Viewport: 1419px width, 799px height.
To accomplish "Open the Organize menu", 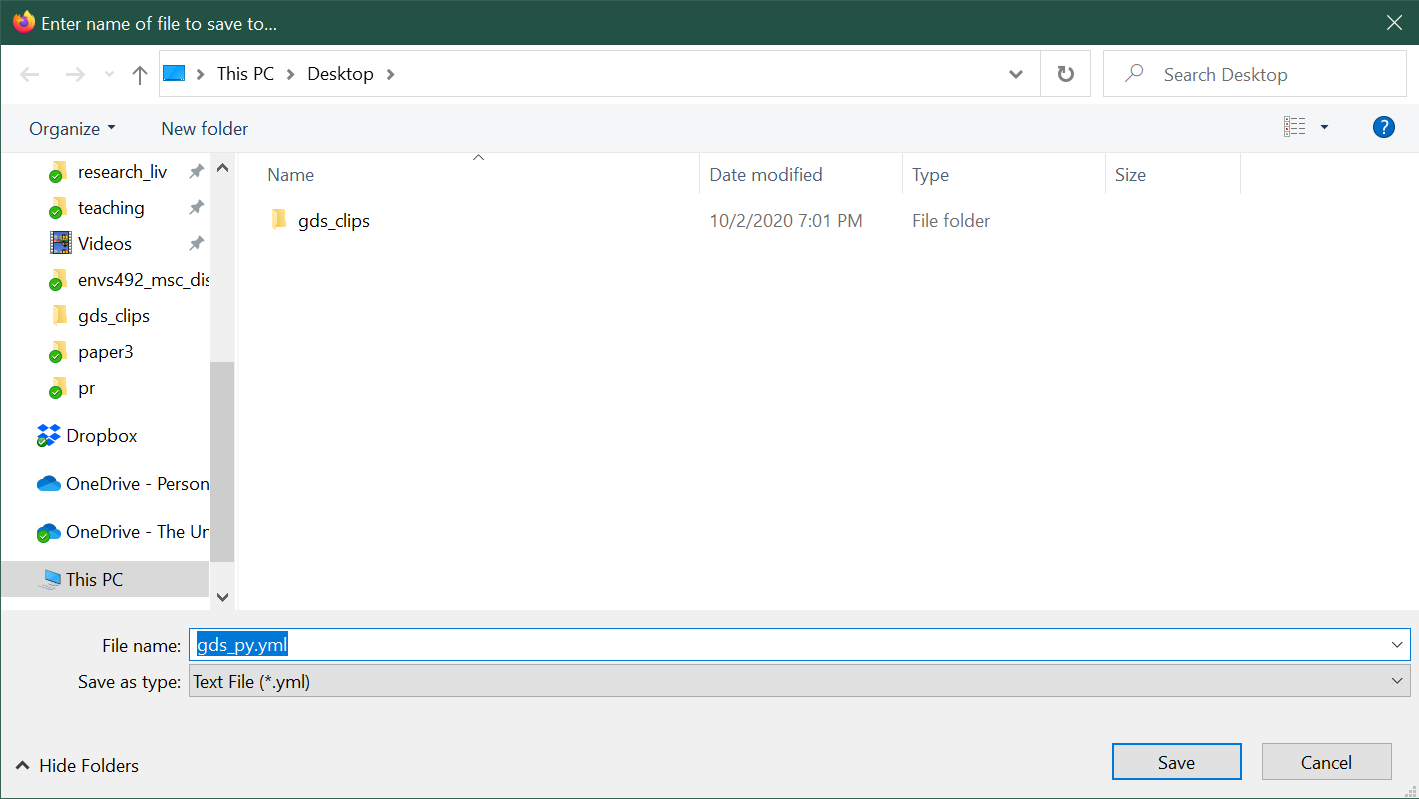I will [x=71, y=128].
